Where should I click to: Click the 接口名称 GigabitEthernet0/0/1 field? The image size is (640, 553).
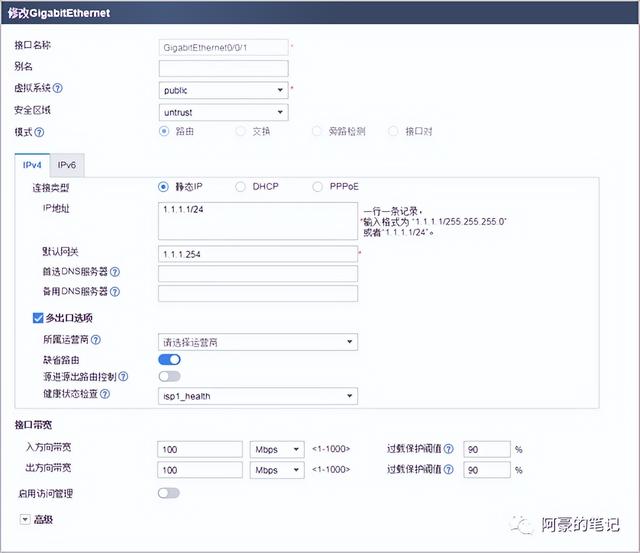tap(223, 47)
